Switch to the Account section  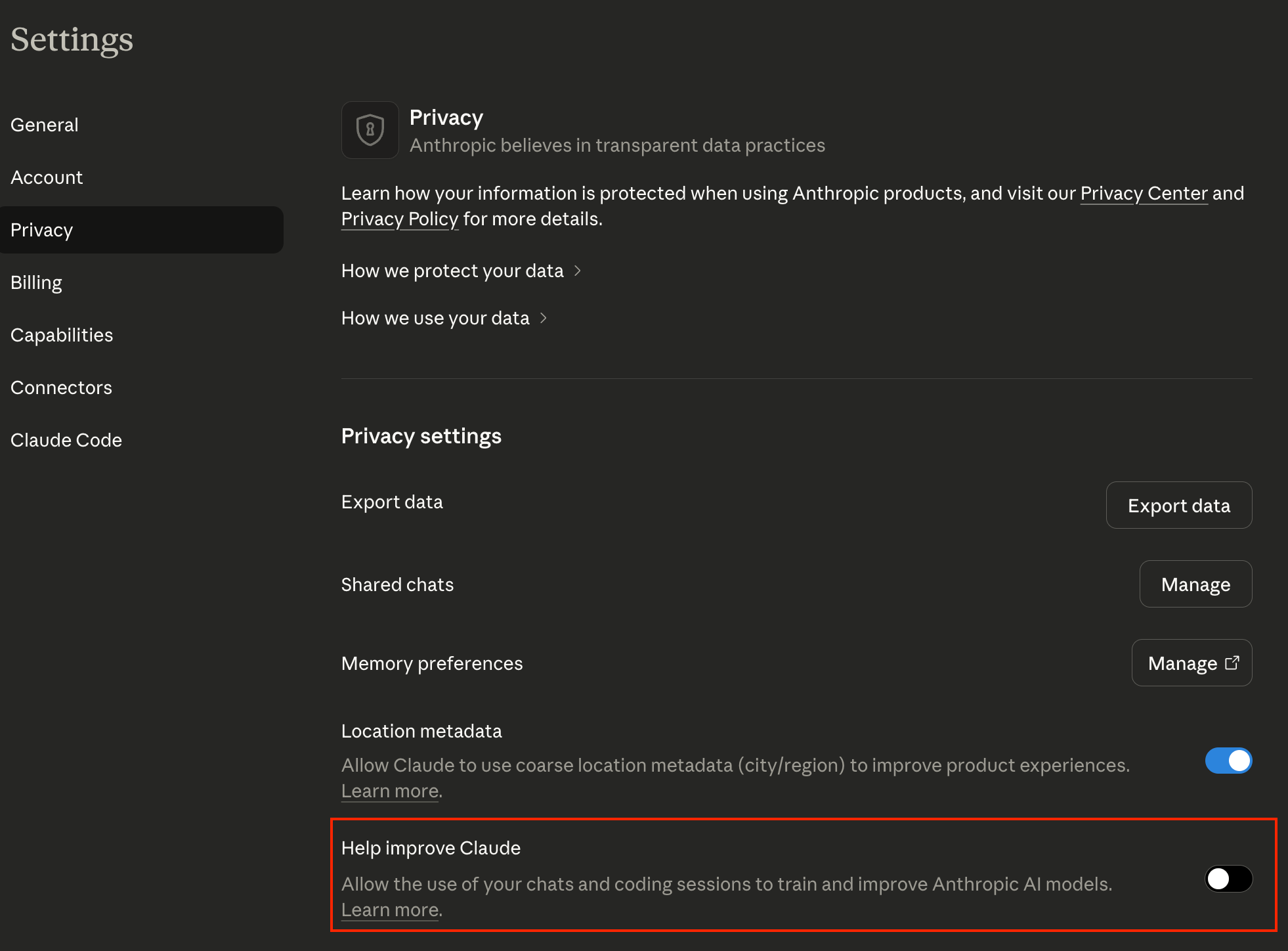point(47,177)
